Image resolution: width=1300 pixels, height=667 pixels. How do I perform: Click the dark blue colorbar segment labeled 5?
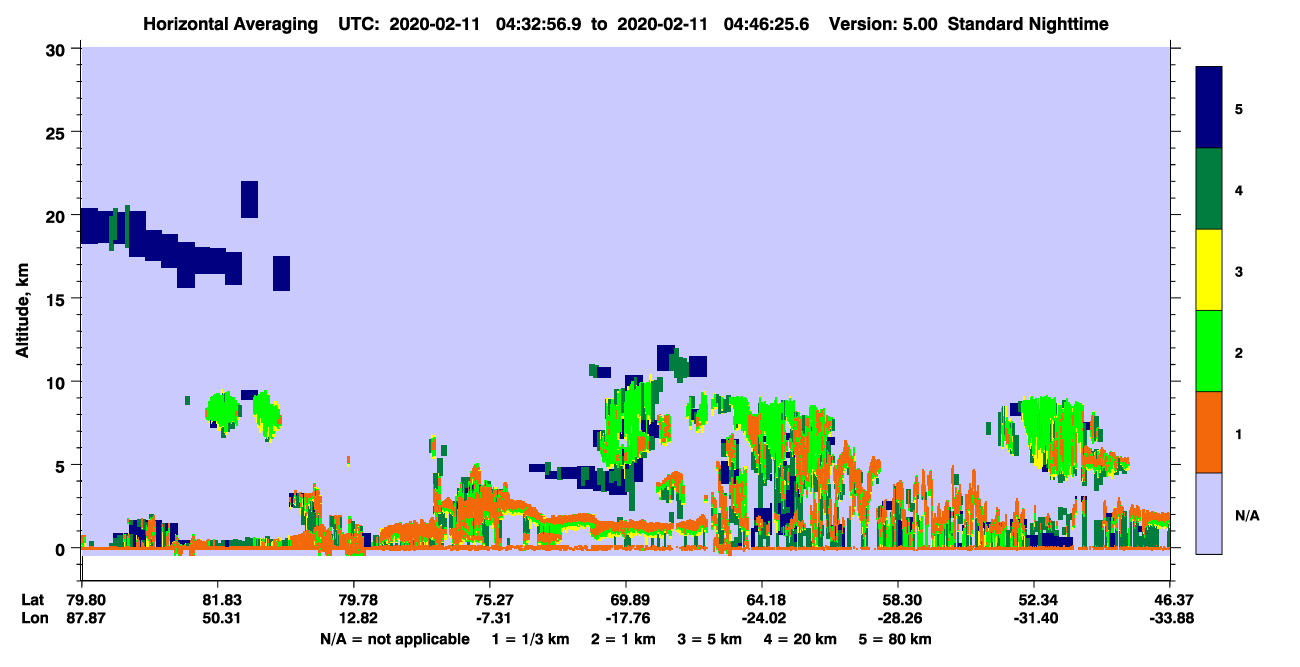(1209, 108)
